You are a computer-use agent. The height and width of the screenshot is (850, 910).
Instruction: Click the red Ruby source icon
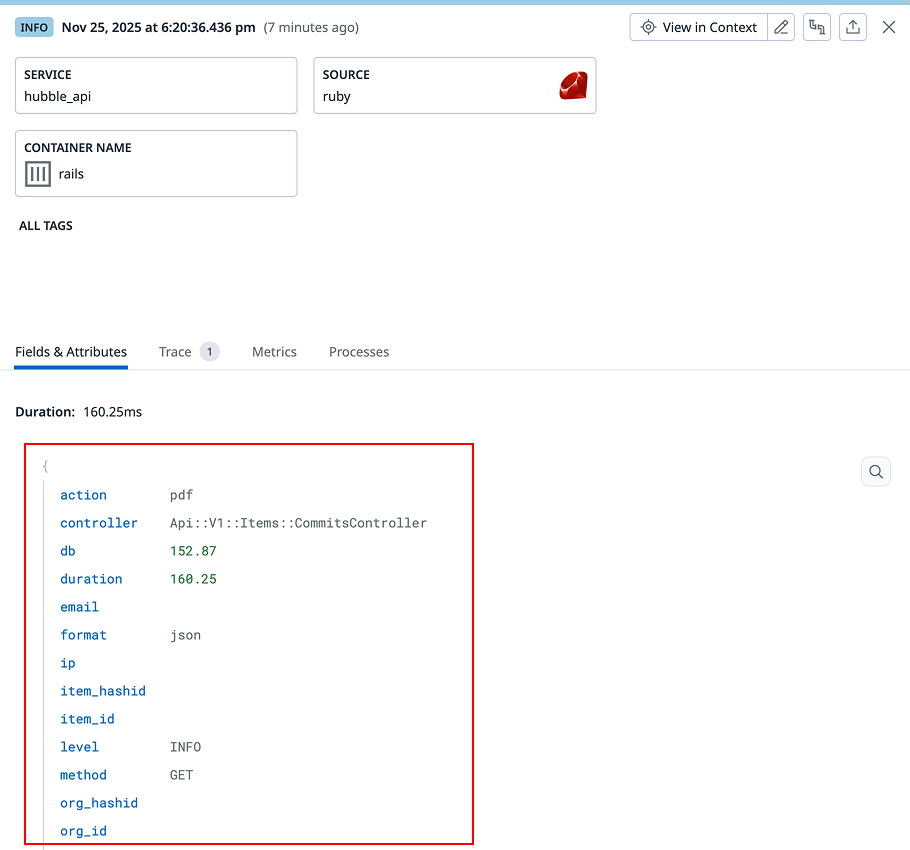[573, 85]
